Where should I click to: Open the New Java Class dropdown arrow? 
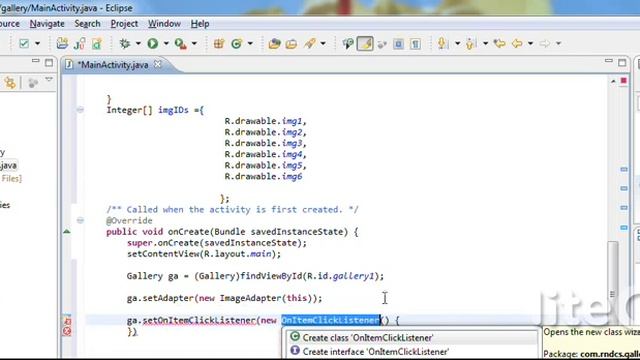(x=250, y=43)
